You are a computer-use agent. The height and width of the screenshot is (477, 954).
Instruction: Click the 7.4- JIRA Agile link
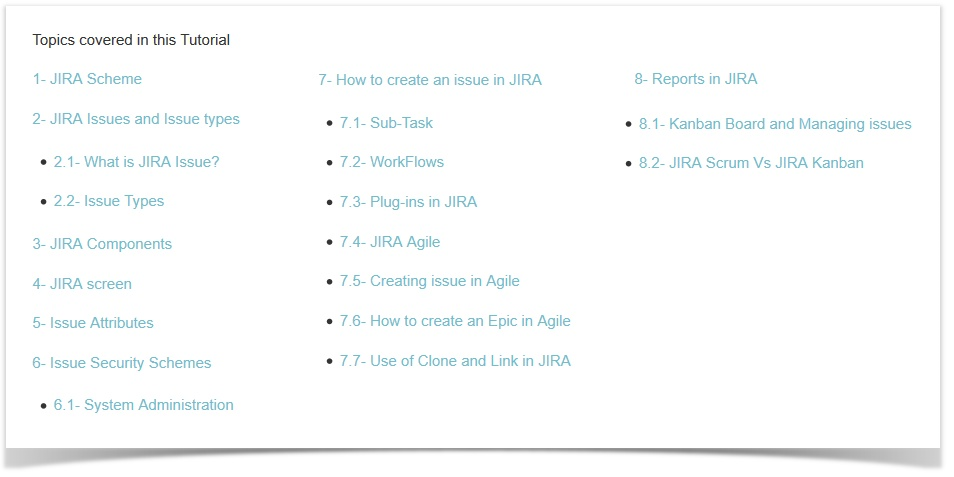[x=390, y=243]
